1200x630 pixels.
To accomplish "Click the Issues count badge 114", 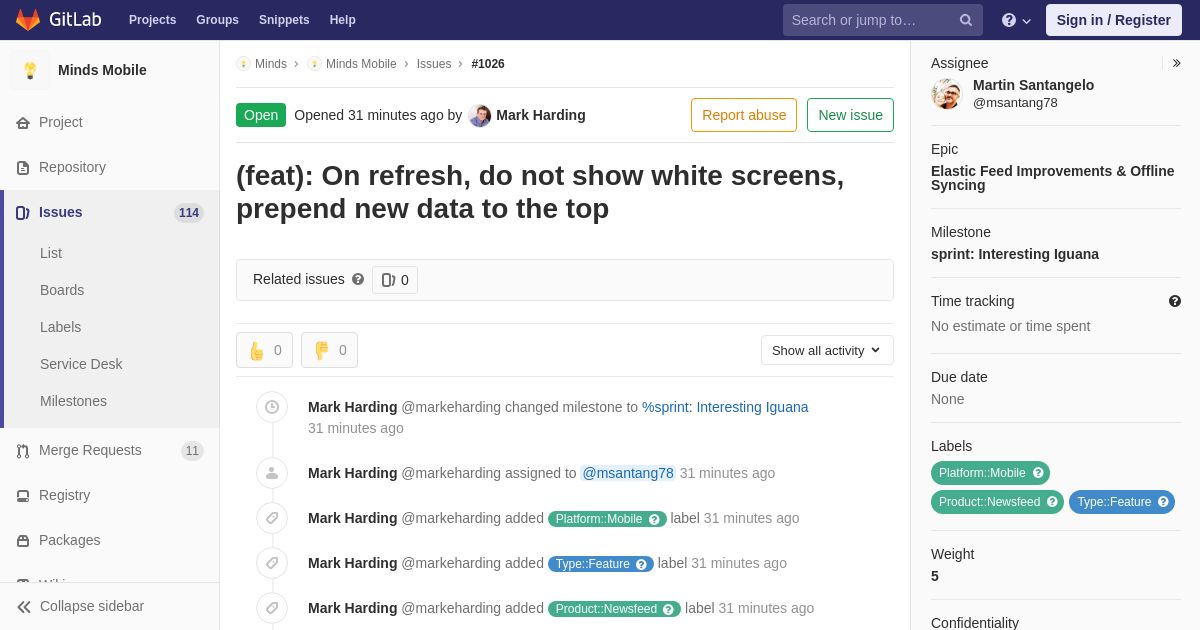I will (x=189, y=213).
